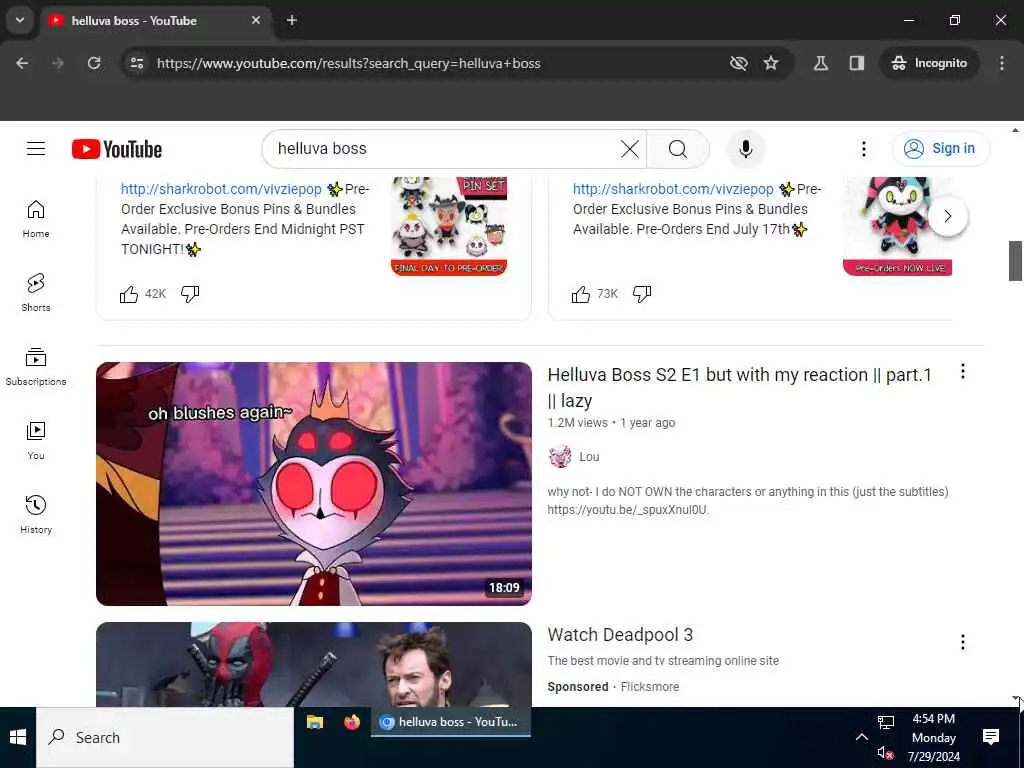Screen dimensions: 1024x768
Task: Like the post with 73K likes
Action: pos(581,294)
